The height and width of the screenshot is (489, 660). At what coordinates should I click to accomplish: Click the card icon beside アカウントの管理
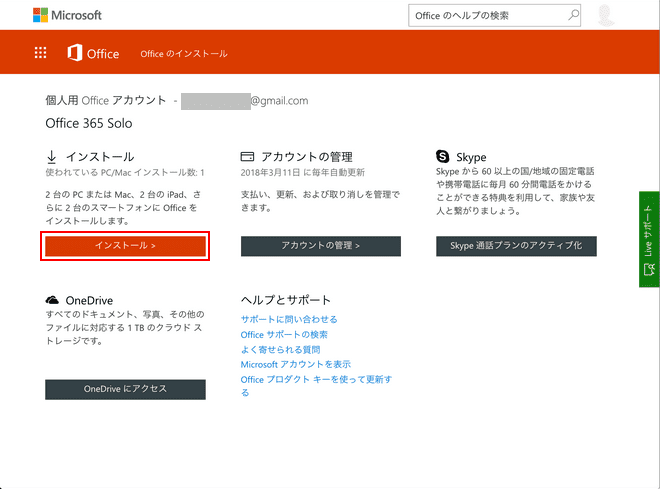(x=247, y=157)
